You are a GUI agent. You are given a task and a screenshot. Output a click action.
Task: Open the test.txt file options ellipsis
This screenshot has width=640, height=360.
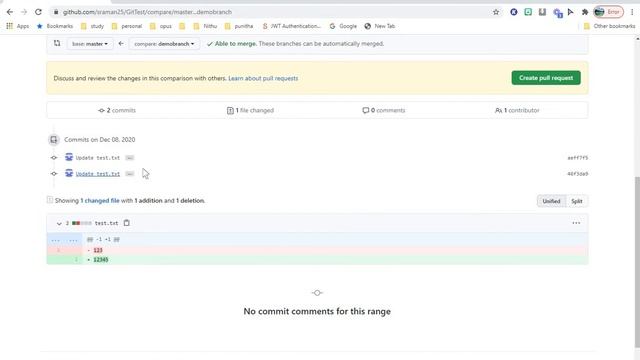click(576, 223)
